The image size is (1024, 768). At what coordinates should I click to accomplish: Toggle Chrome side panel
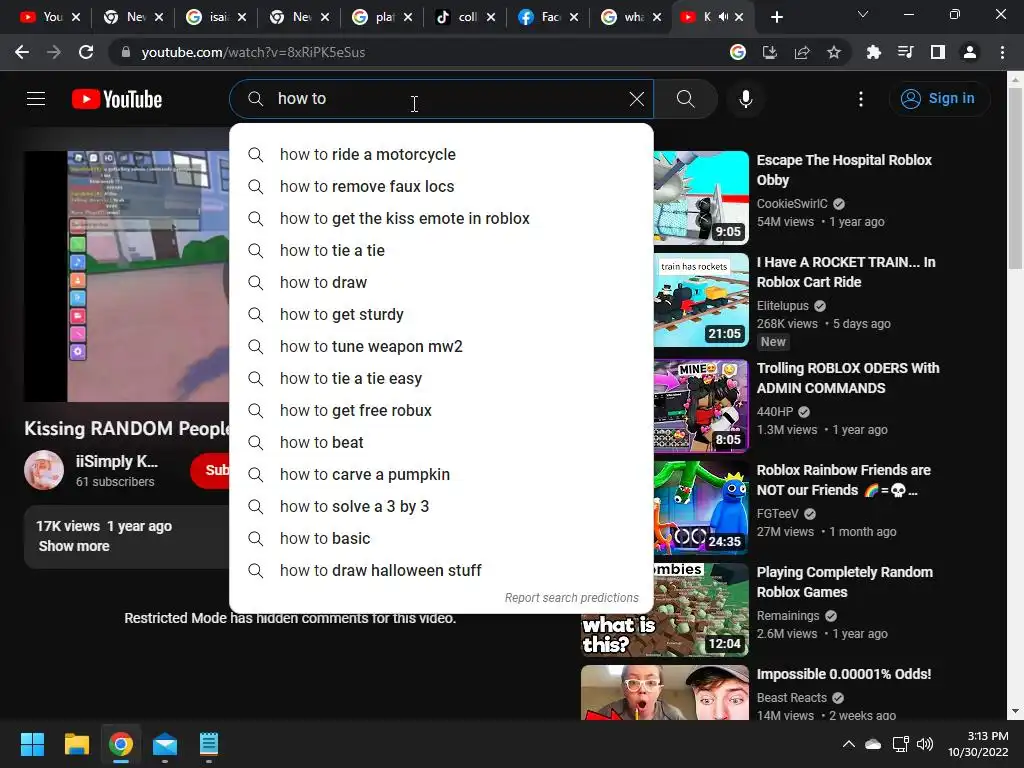click(x=938, y=52)
